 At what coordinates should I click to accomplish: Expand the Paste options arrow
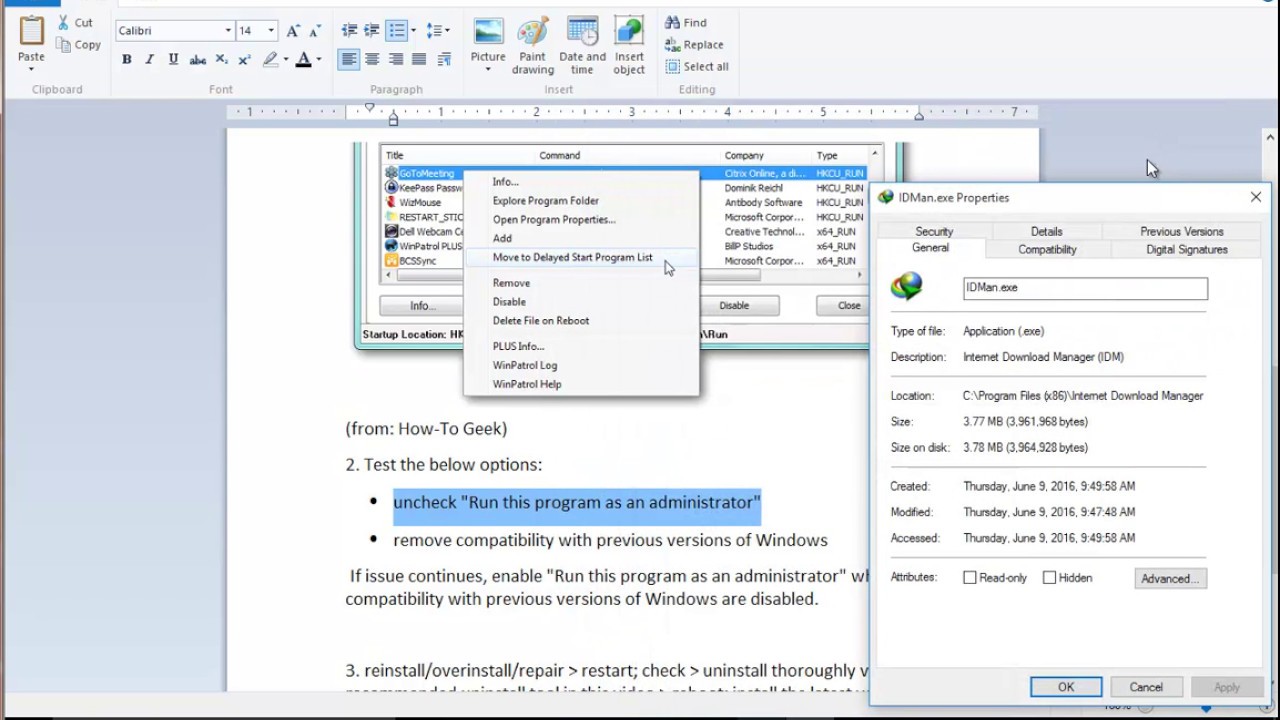[x=31, y=69]
